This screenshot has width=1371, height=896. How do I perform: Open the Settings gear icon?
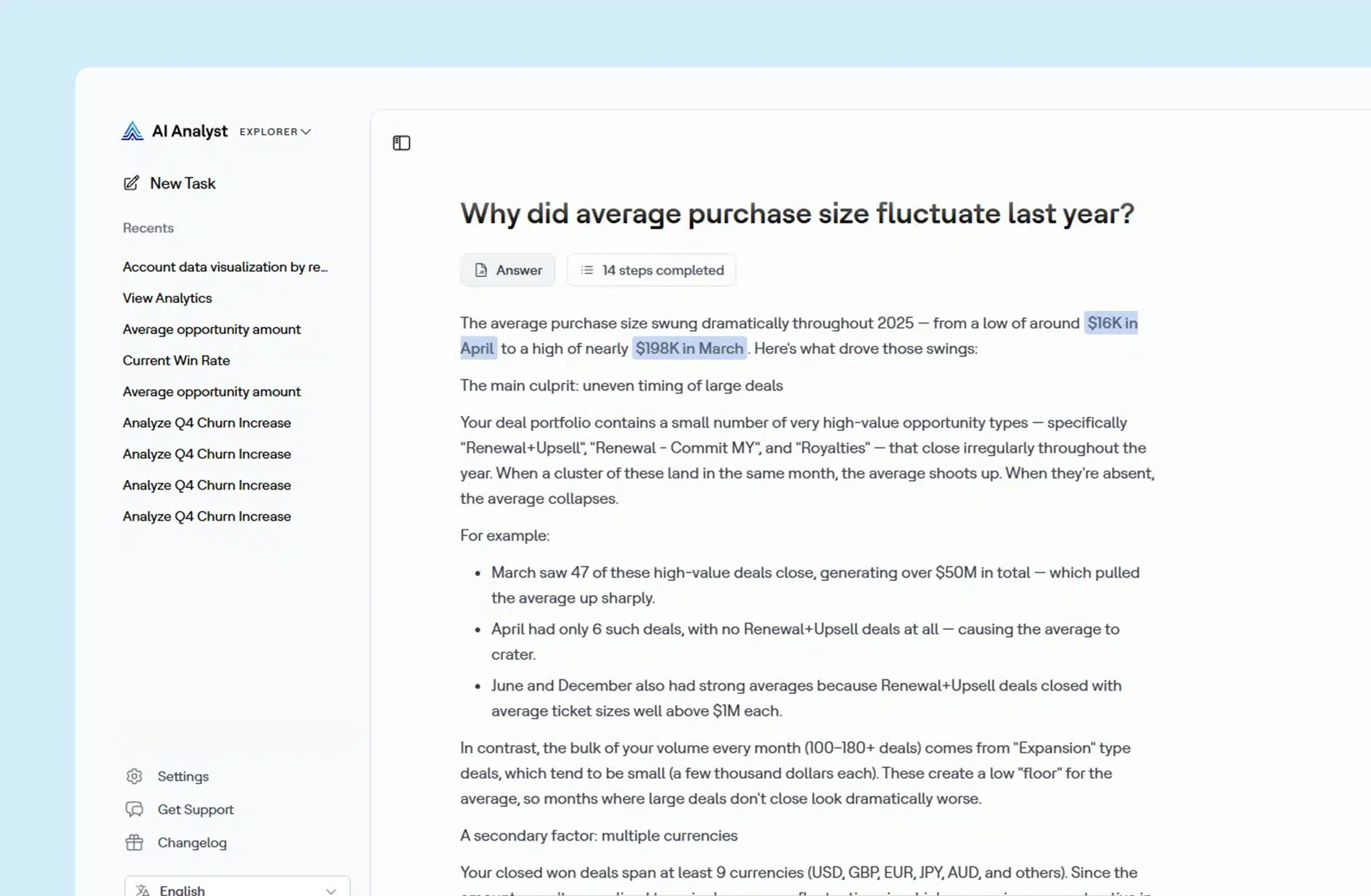(134, 776)
